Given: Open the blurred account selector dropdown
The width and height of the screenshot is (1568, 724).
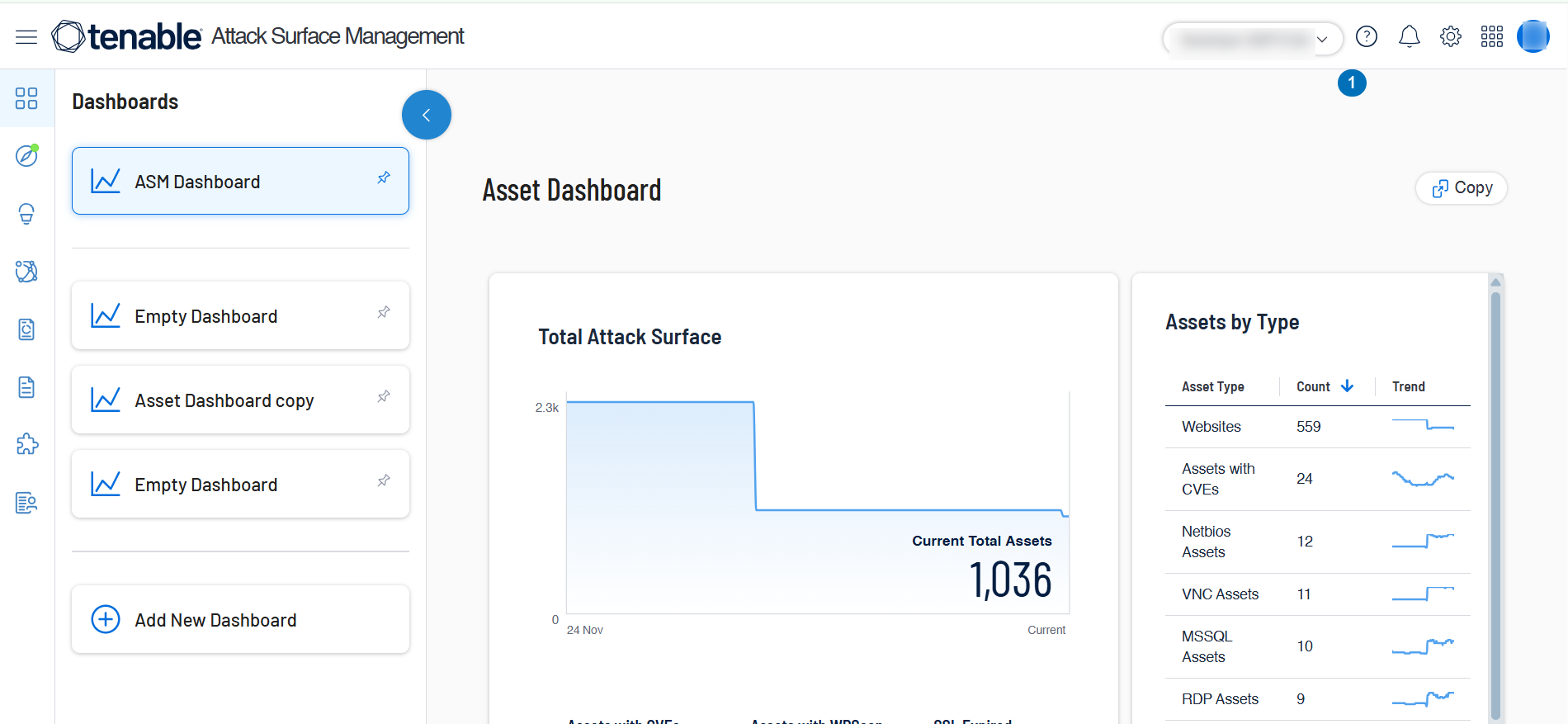Looking at the screenshot, I should tap(1252, 39).
